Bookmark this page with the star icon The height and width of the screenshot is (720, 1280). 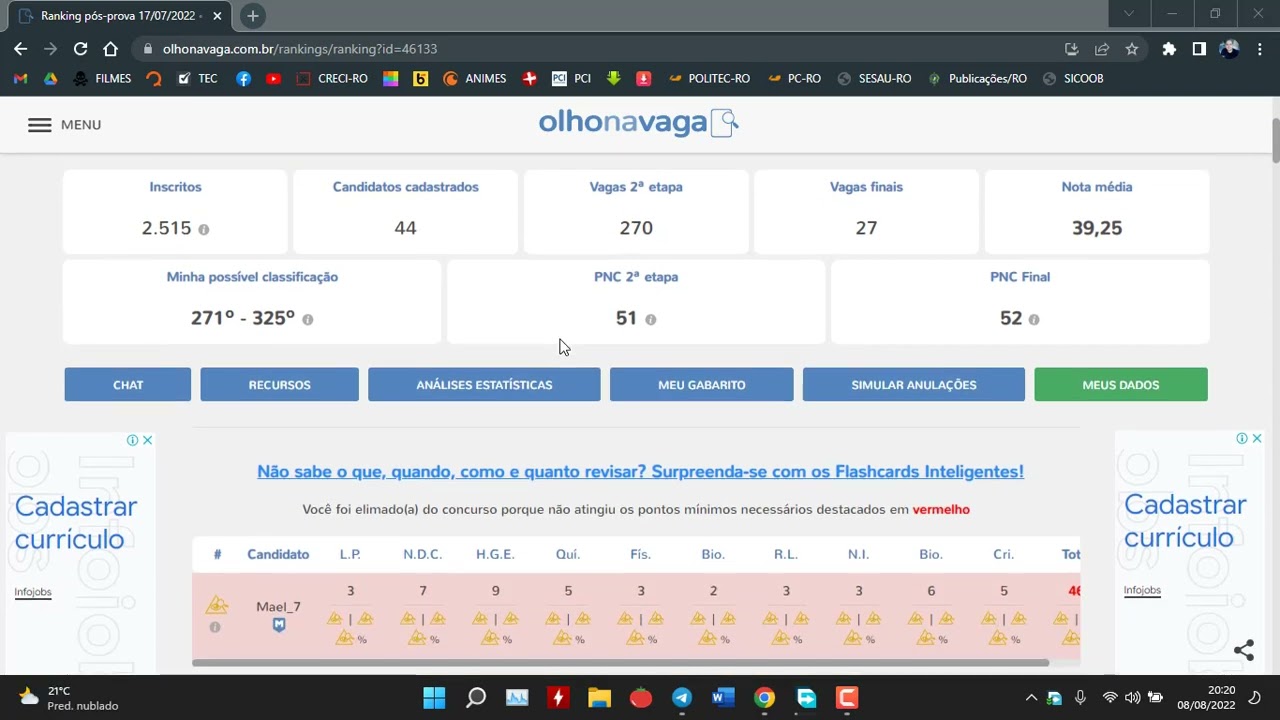coord(1132,48)
